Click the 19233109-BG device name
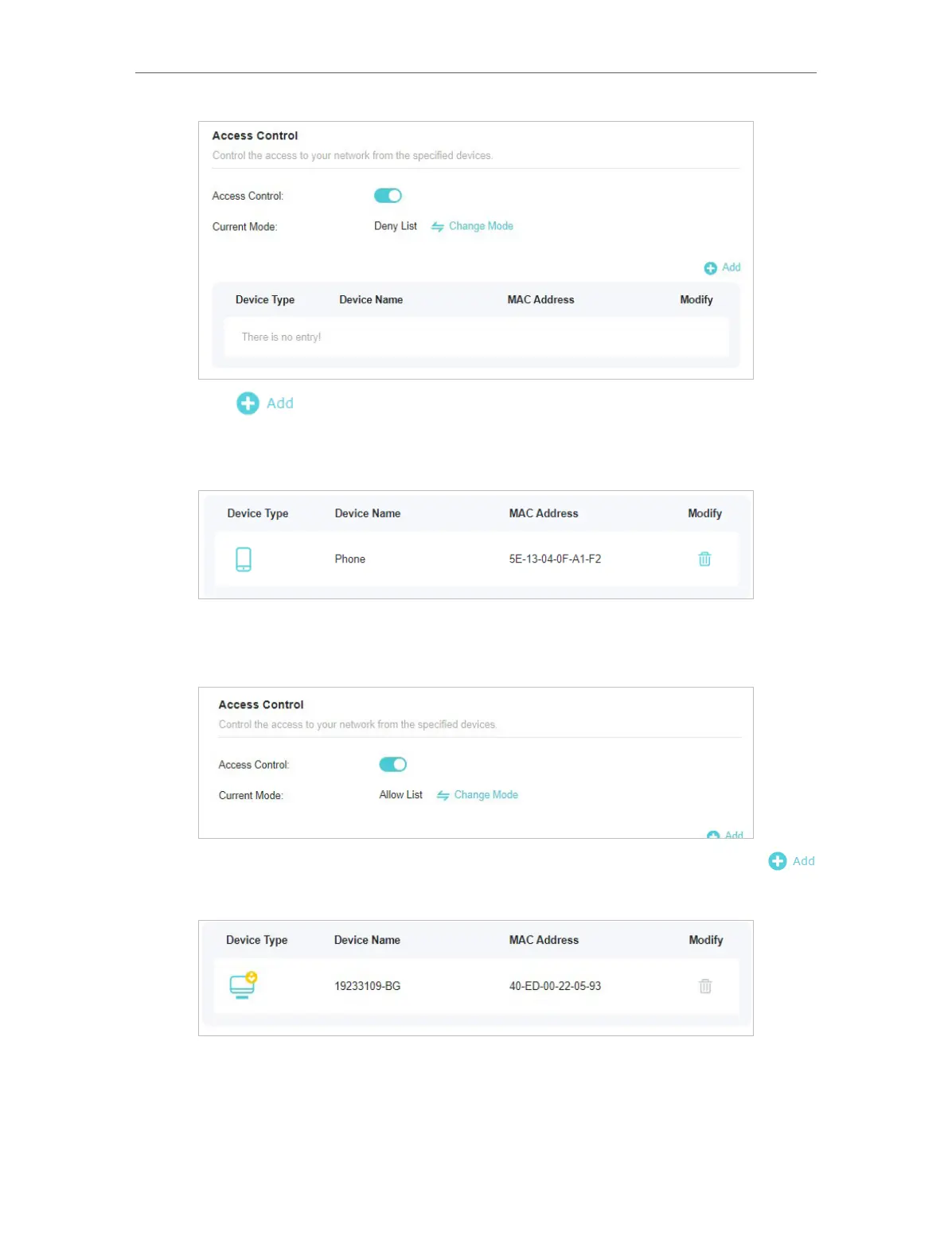The width and height of the screenshot is (952, 1259). (367, 986)
